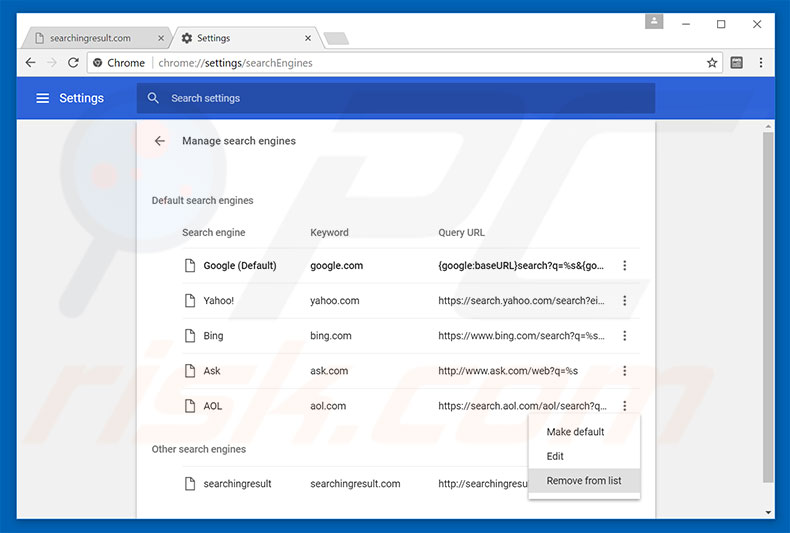Viewport: 790px width, 533px height.
Task: Click the Default search engines label
Action: [202, 200]
